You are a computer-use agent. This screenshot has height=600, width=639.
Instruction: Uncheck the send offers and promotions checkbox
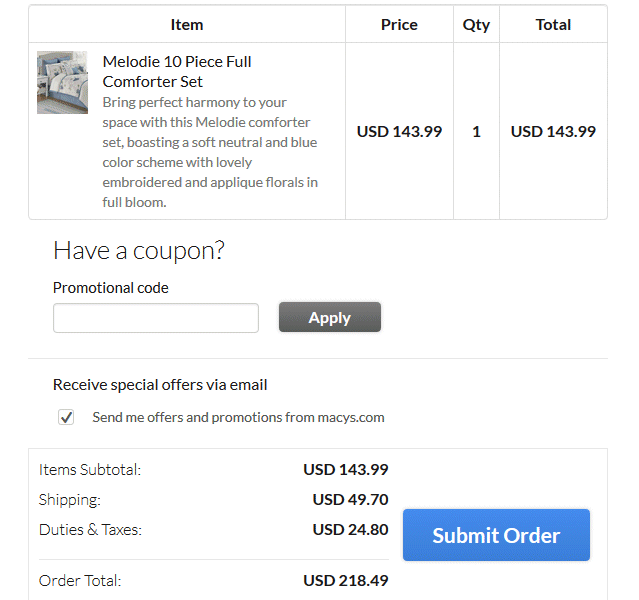(66, 418)
